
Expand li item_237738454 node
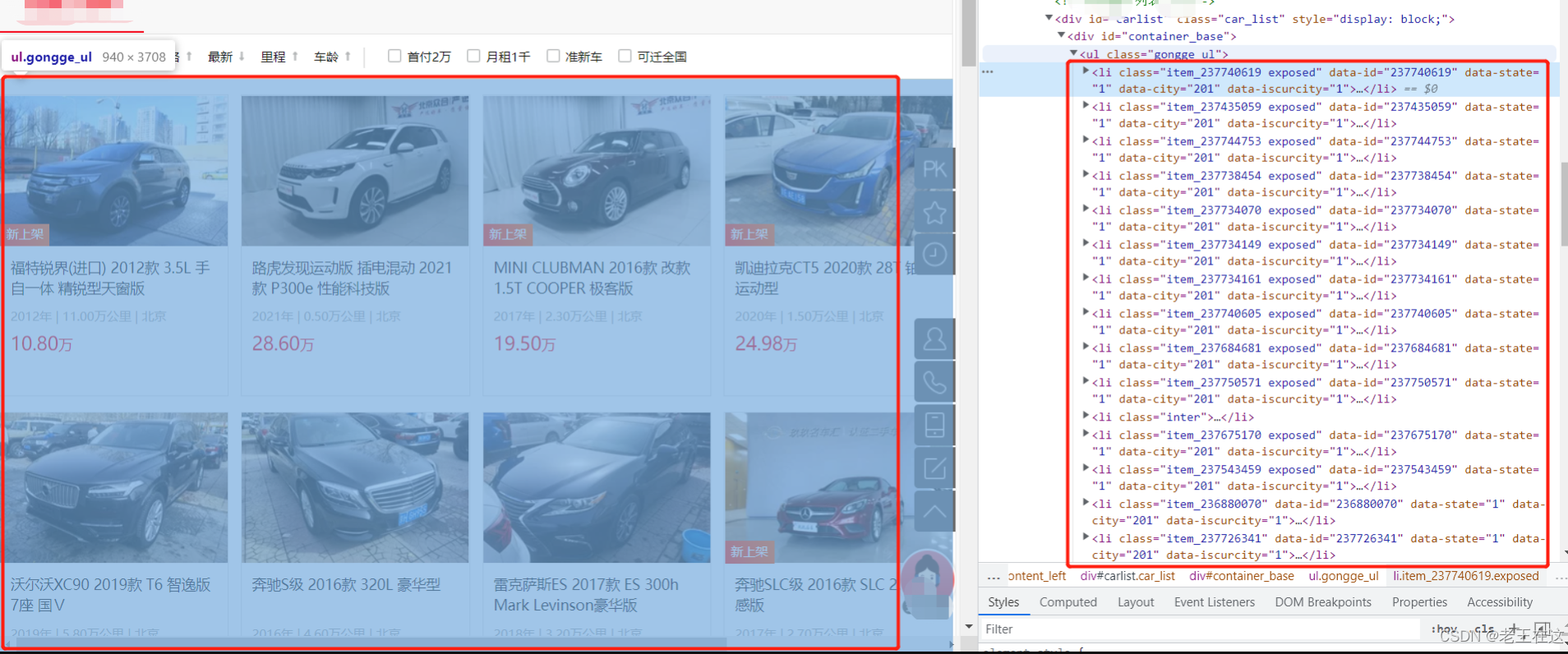1086,175
